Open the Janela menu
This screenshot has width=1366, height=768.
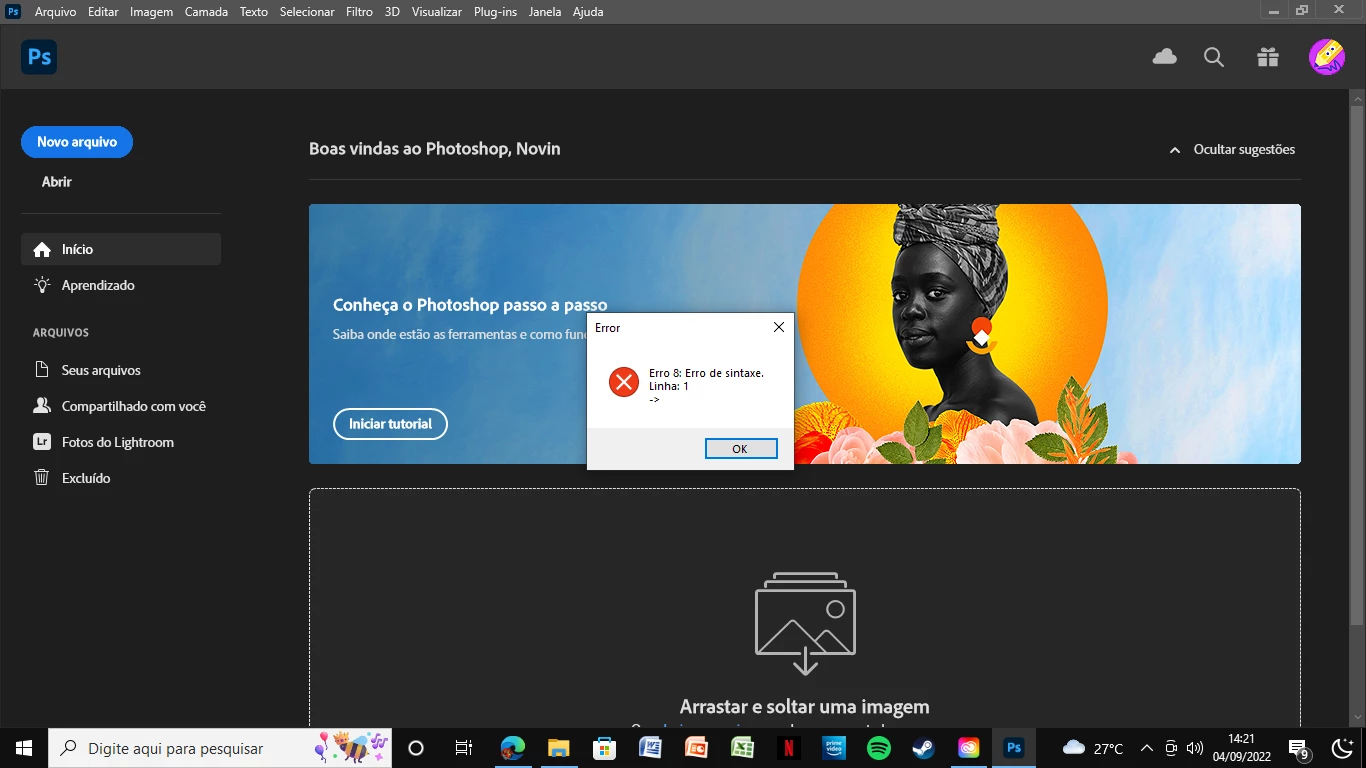(545, 12)
